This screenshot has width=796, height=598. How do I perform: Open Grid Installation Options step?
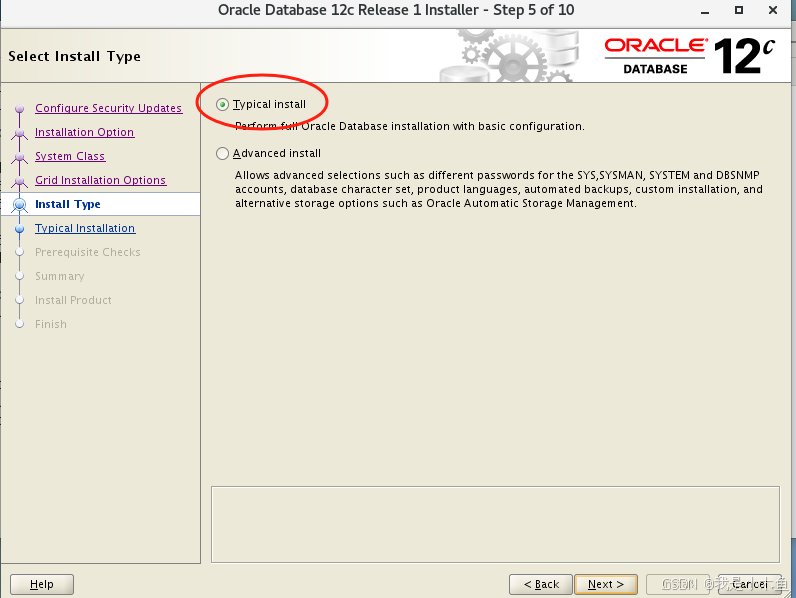[x=101, y=180]
